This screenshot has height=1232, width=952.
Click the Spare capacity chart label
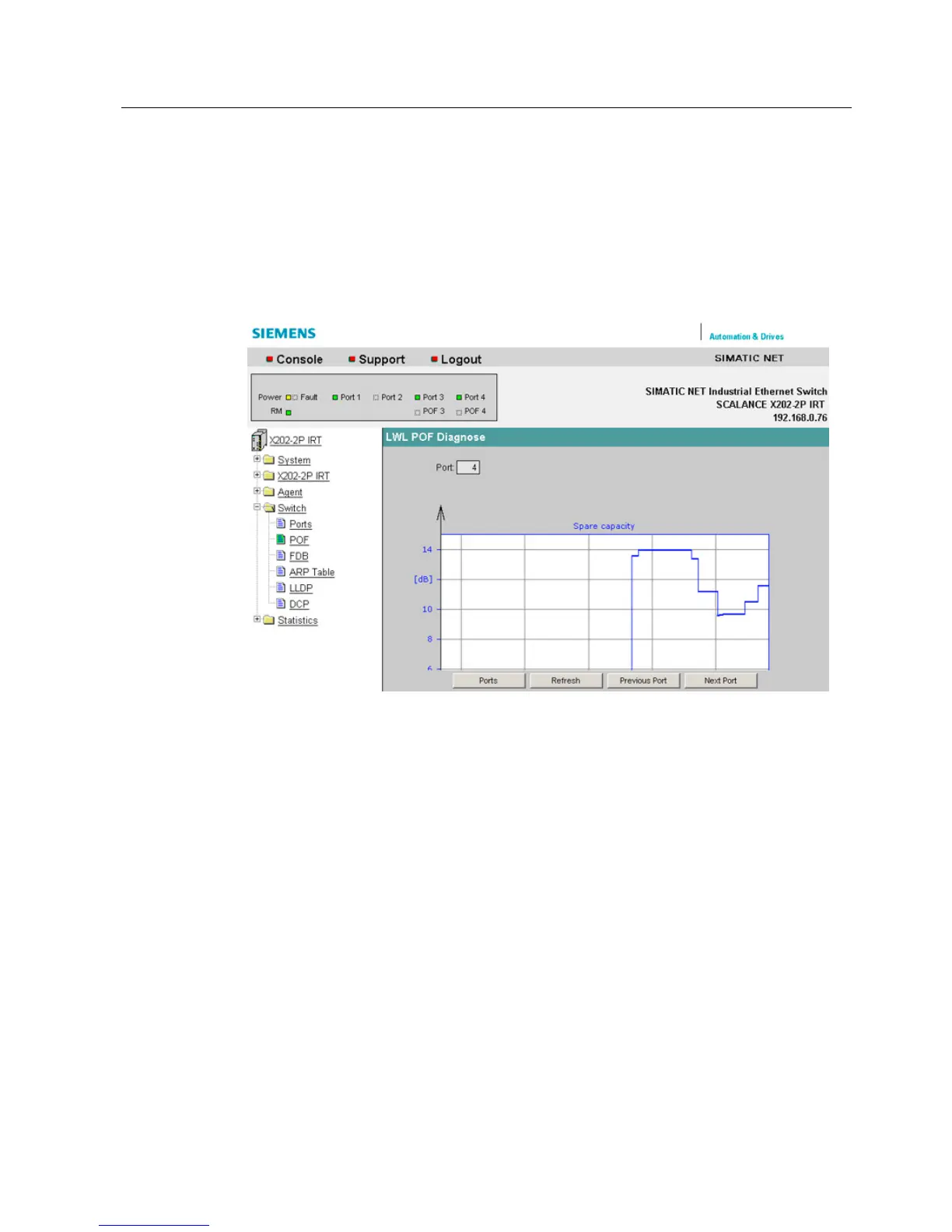click(x=604, y=527)
